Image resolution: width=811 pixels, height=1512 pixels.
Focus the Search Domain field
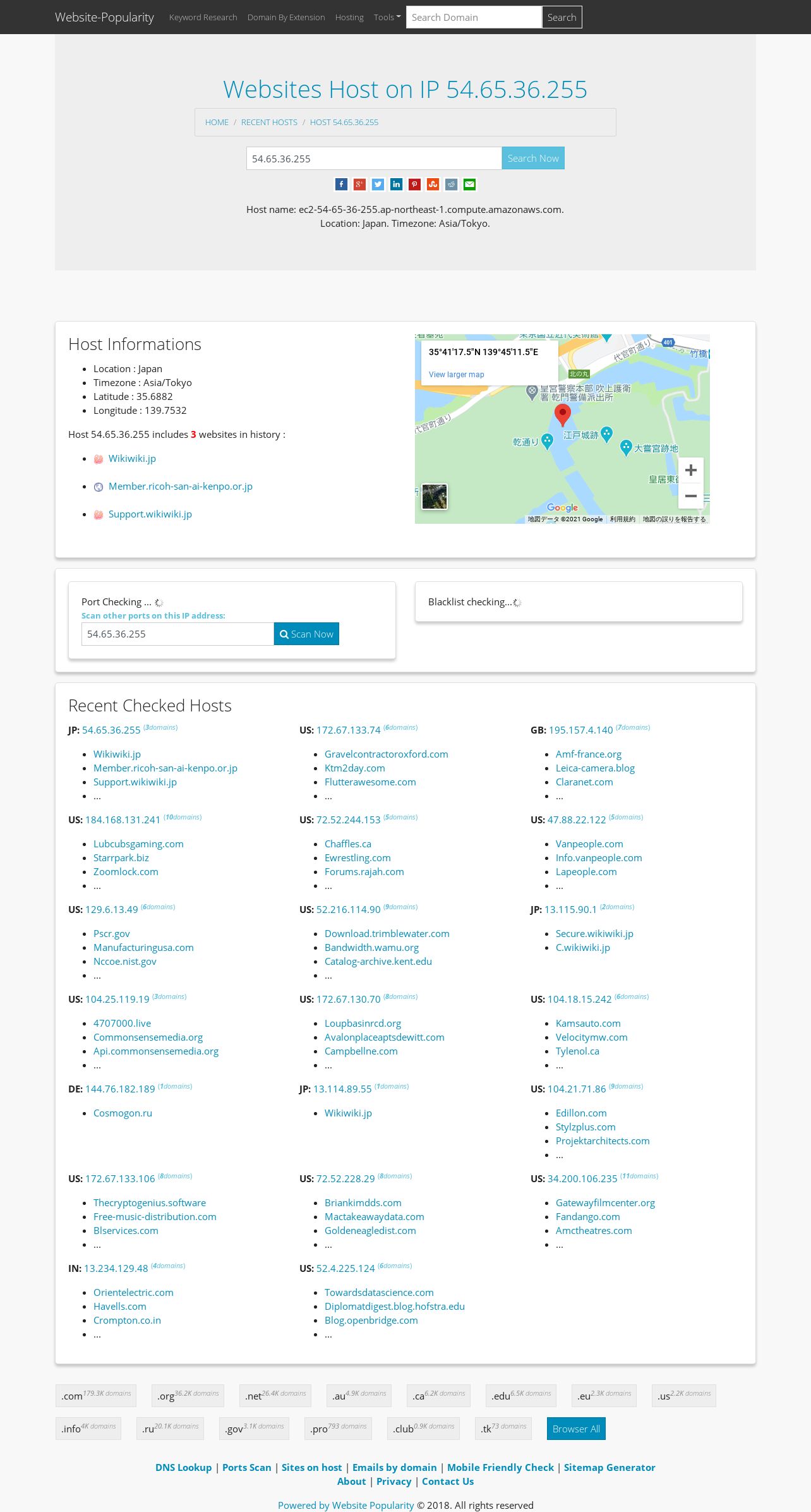pyautogui.click(x=474, y=17)
